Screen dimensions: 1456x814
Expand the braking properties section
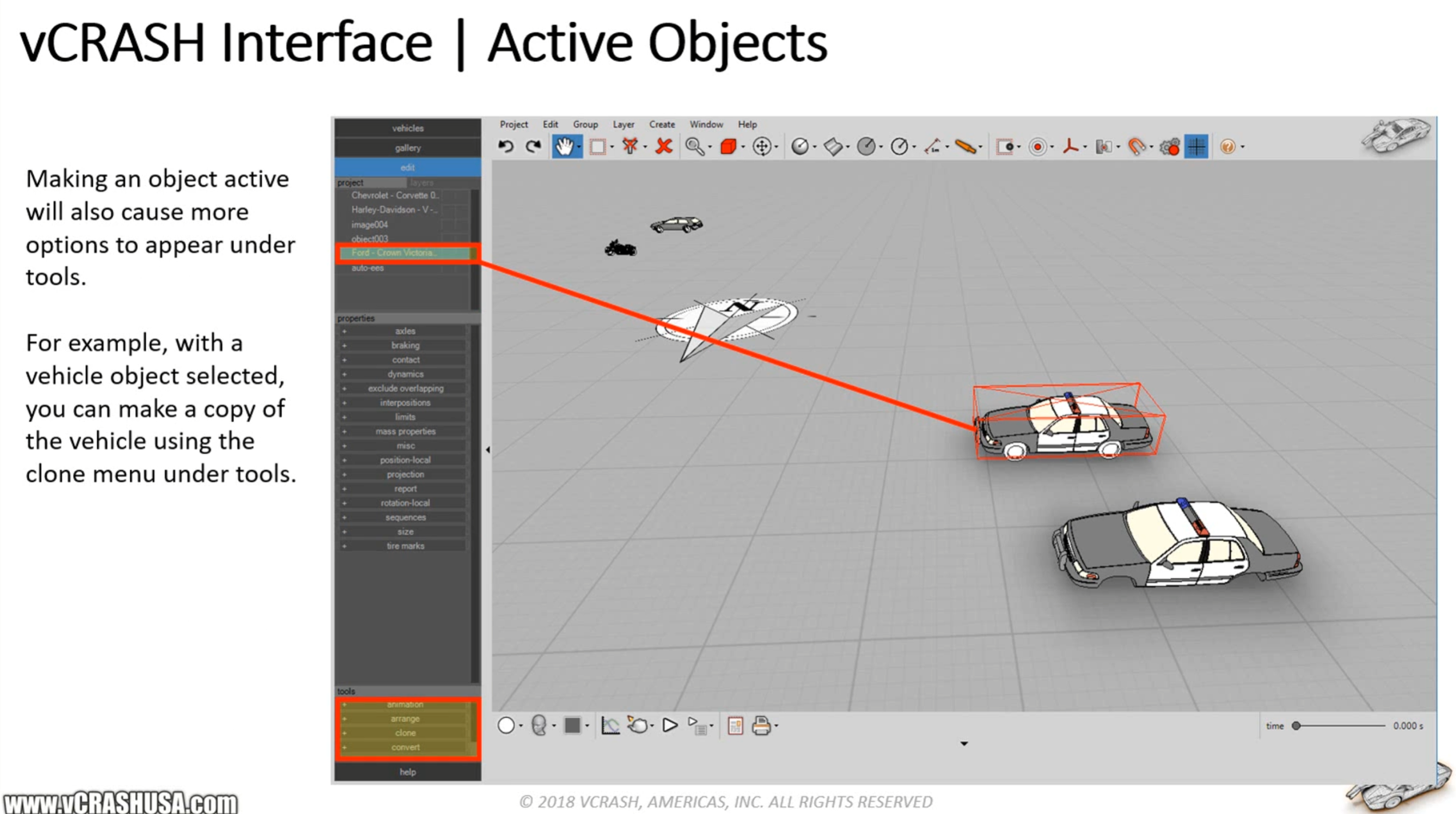(405, 345)
